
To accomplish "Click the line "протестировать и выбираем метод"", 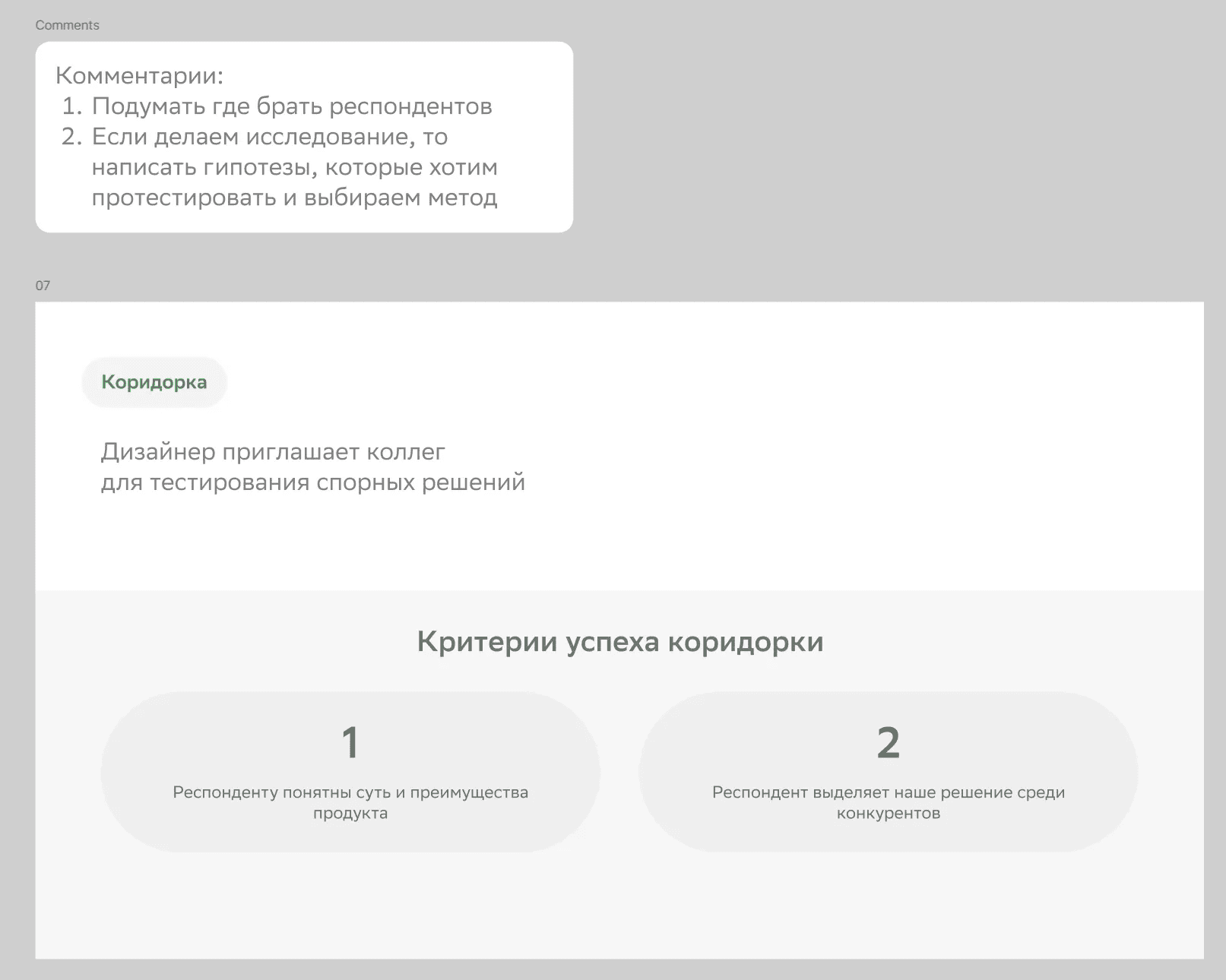I will [294, 198].
